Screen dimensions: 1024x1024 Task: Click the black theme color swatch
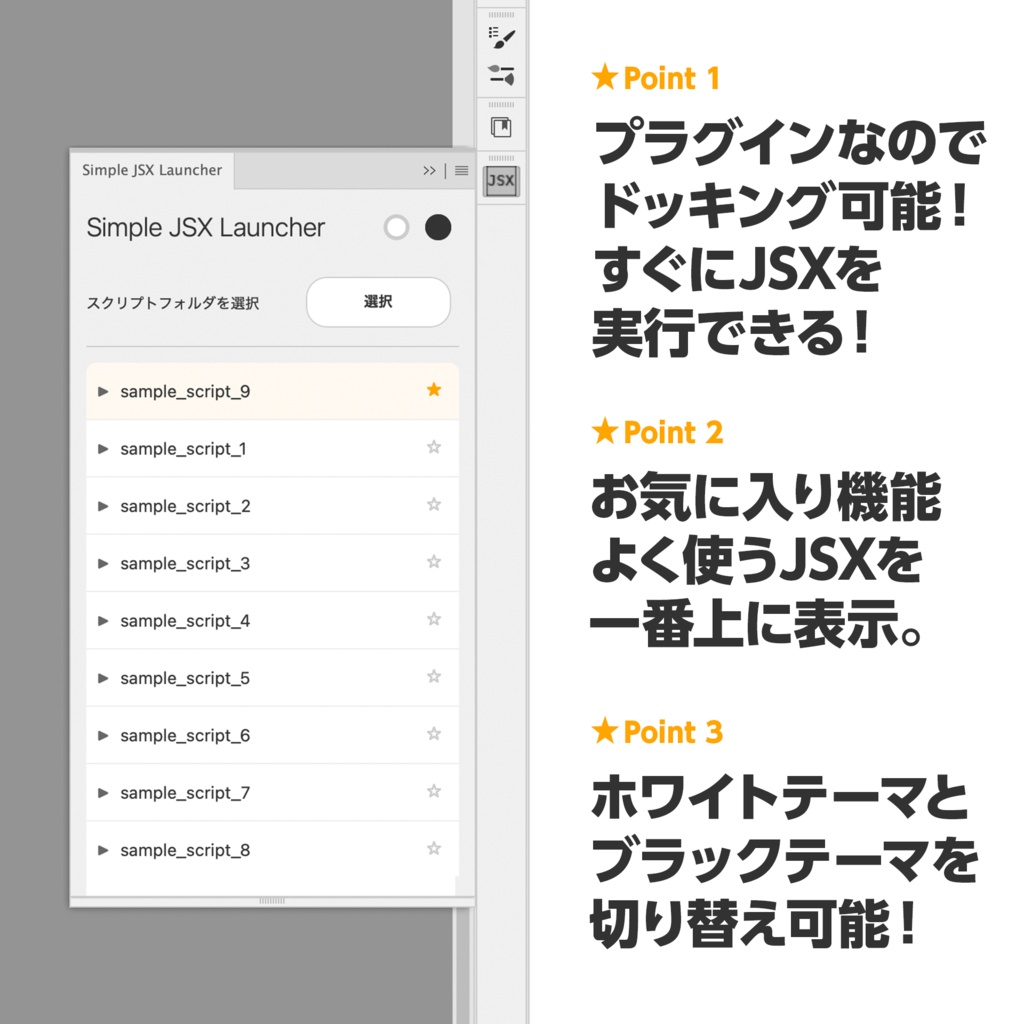(437, 228)
